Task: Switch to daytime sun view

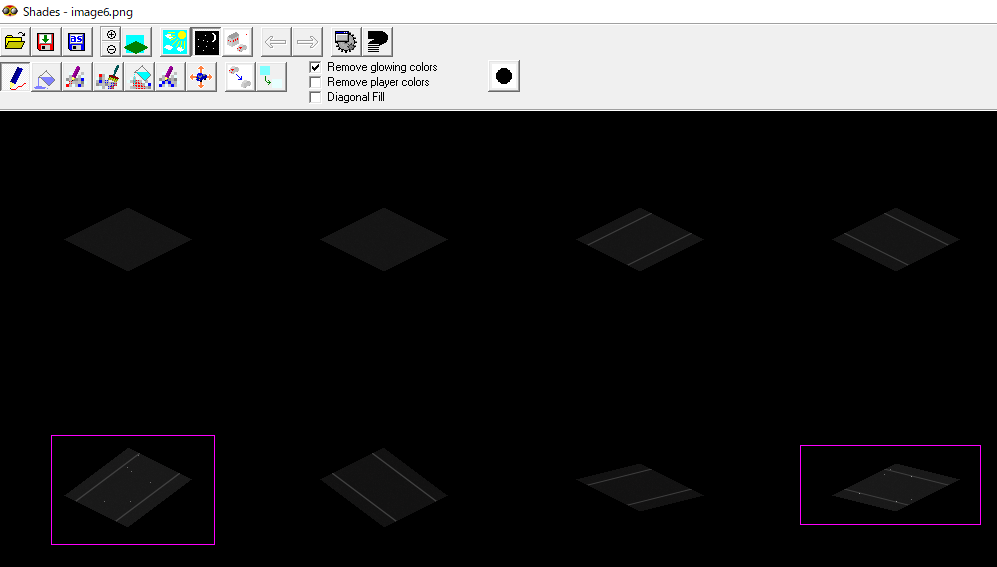Action: [x=175, y=42]
